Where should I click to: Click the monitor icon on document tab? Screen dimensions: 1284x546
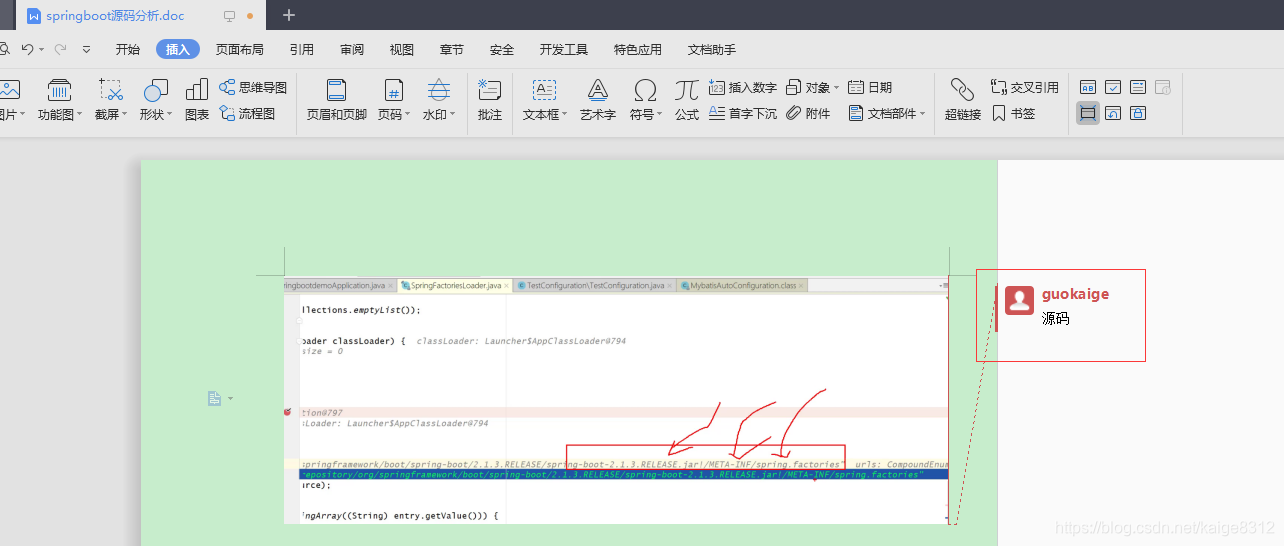tap(229, 16)
